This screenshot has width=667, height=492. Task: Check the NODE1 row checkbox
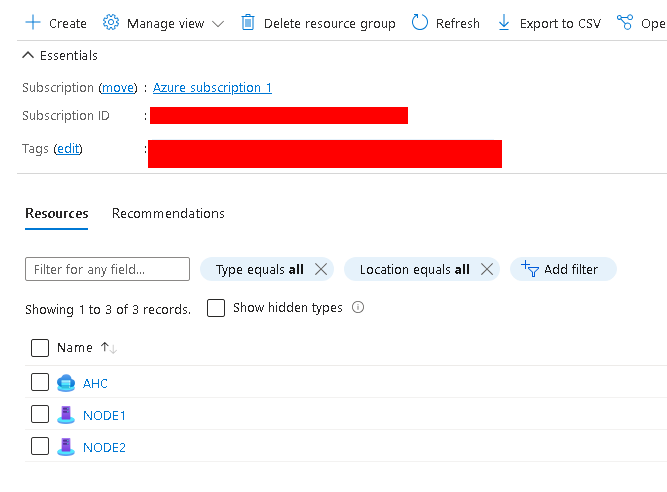pos(40,414)
